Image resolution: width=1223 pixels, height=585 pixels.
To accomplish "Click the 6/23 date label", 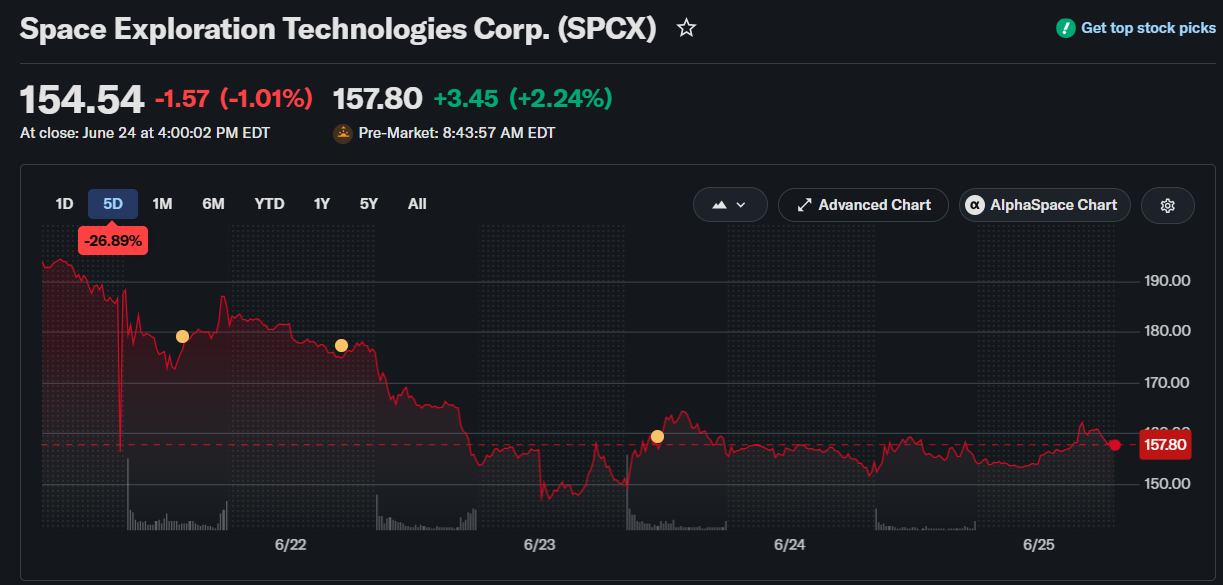I will [x=539, y=545].
